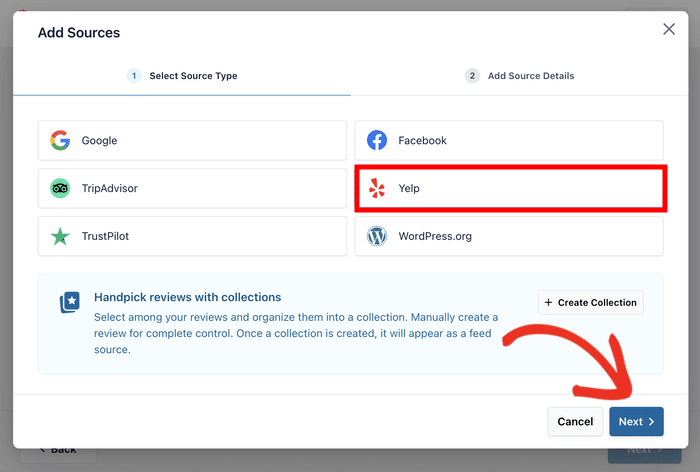
Task: Pick the TripAdvisor source label
Action: [110, 189]
